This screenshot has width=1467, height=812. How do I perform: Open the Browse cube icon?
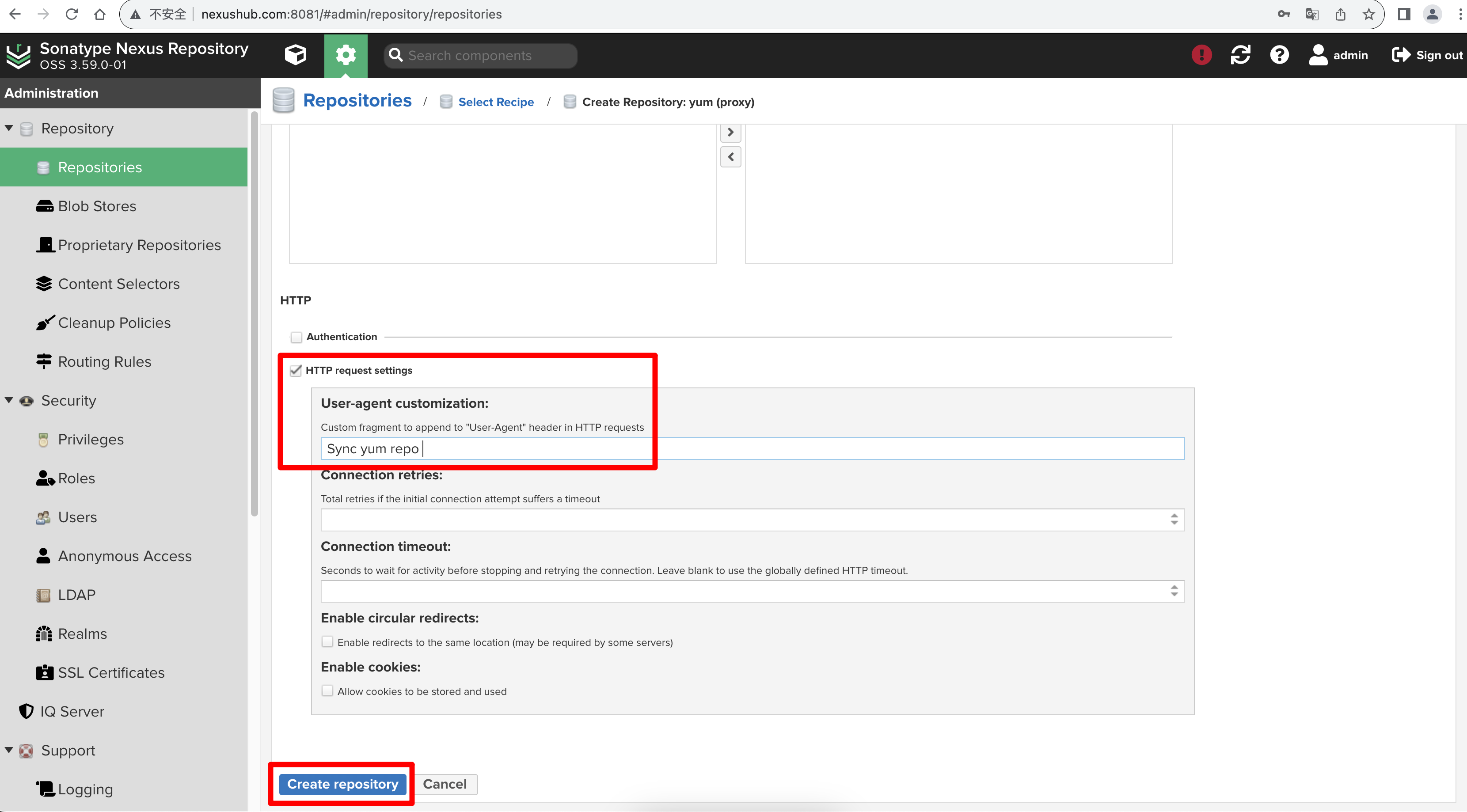296,55
